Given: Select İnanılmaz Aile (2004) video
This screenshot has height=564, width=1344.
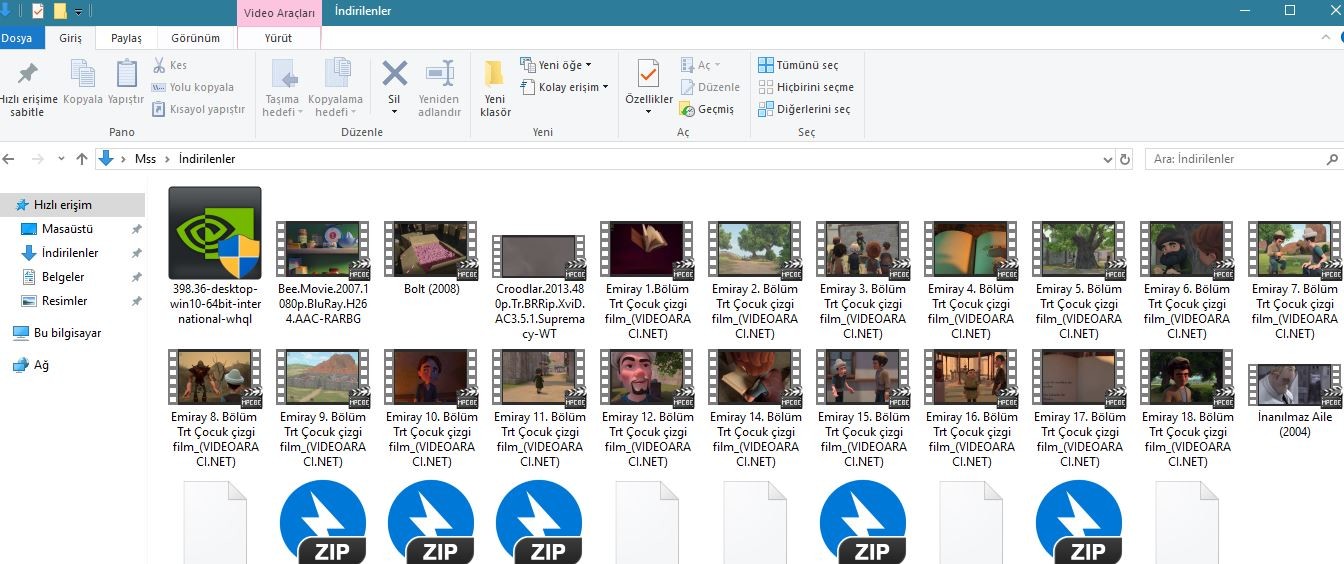Looking at the screenshot, I should pos(1294,400).
